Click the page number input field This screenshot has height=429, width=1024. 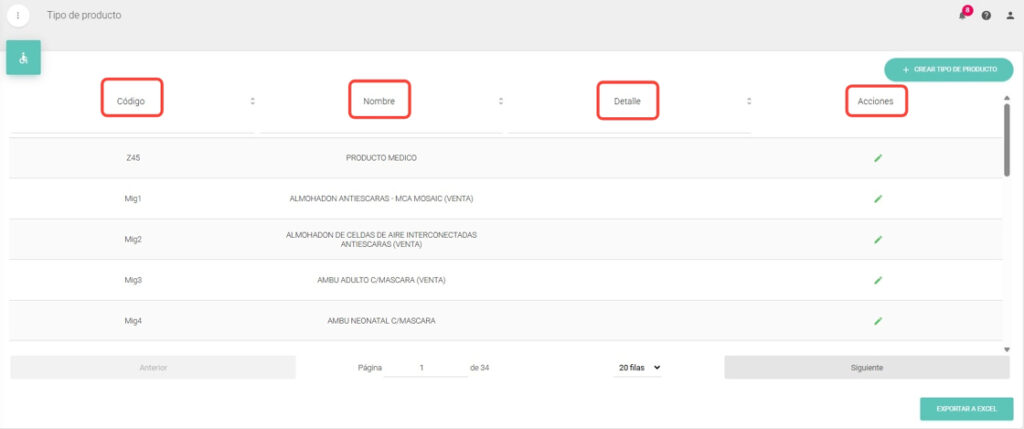point(424,368)
